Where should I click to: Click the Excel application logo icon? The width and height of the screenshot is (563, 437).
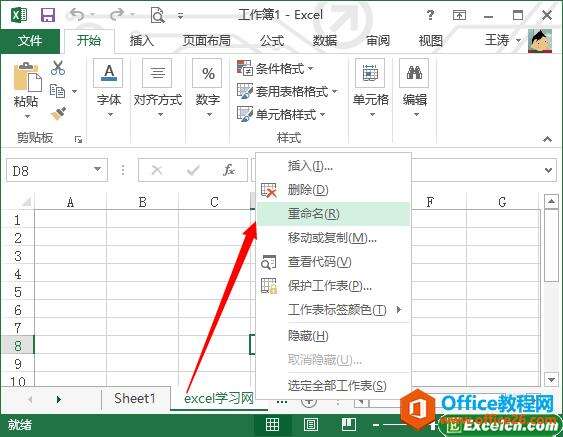[19, 15]
